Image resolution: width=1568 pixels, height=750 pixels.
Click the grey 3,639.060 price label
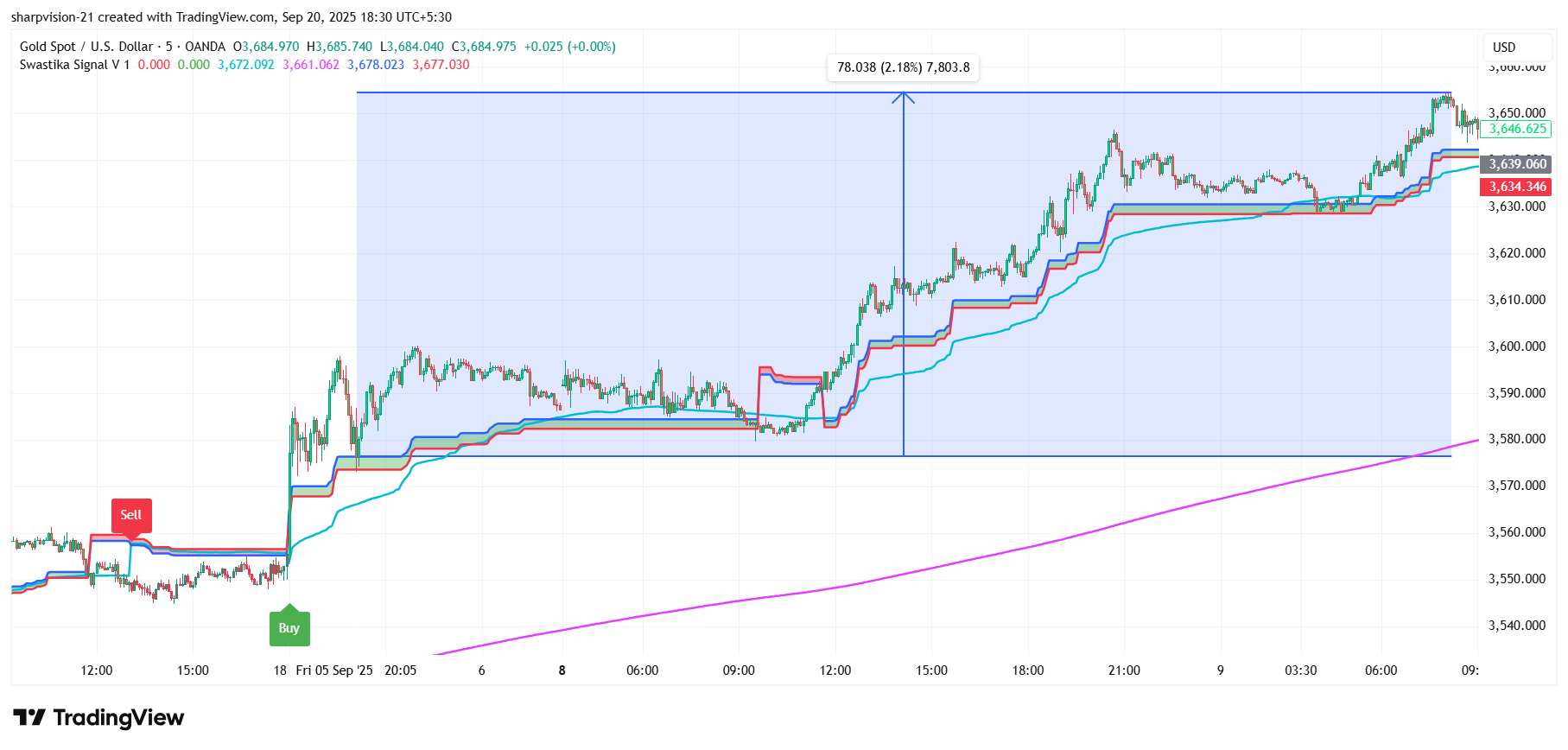(1517, 164)
